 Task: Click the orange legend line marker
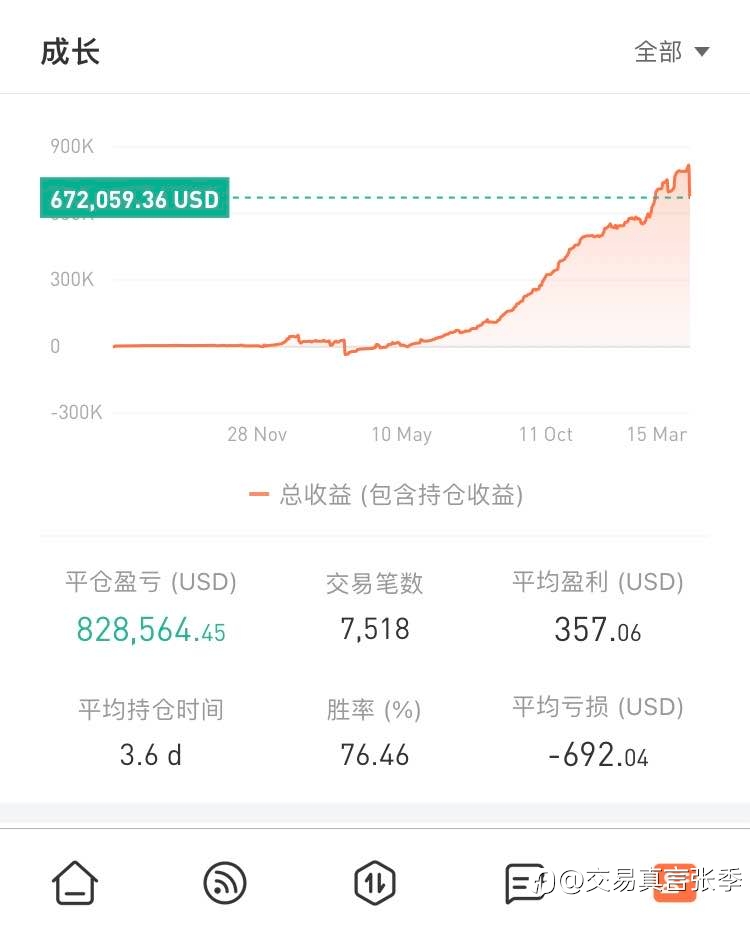(x=260, y=494)
